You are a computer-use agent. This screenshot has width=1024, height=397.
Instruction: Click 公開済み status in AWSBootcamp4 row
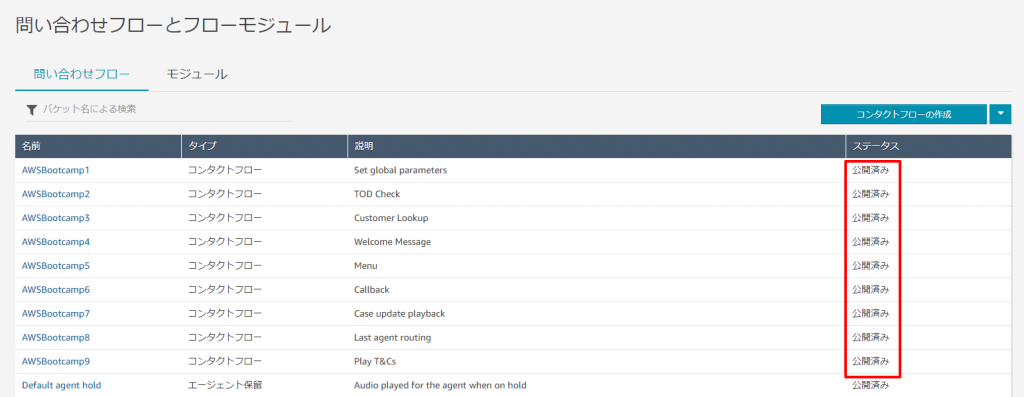pyautogui.click(x=871, y=242)
